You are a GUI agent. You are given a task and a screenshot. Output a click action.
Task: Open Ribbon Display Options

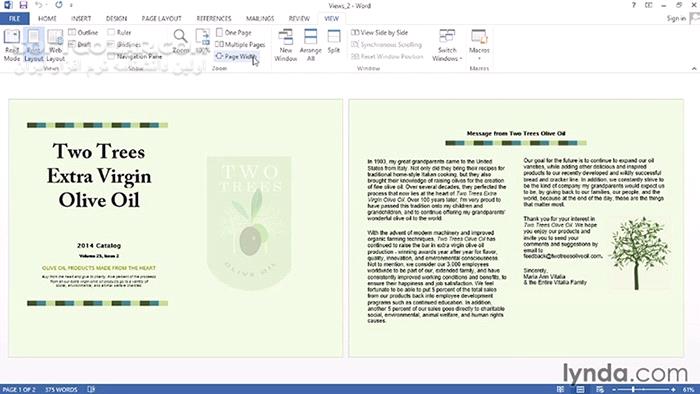(x=648, y=5)
